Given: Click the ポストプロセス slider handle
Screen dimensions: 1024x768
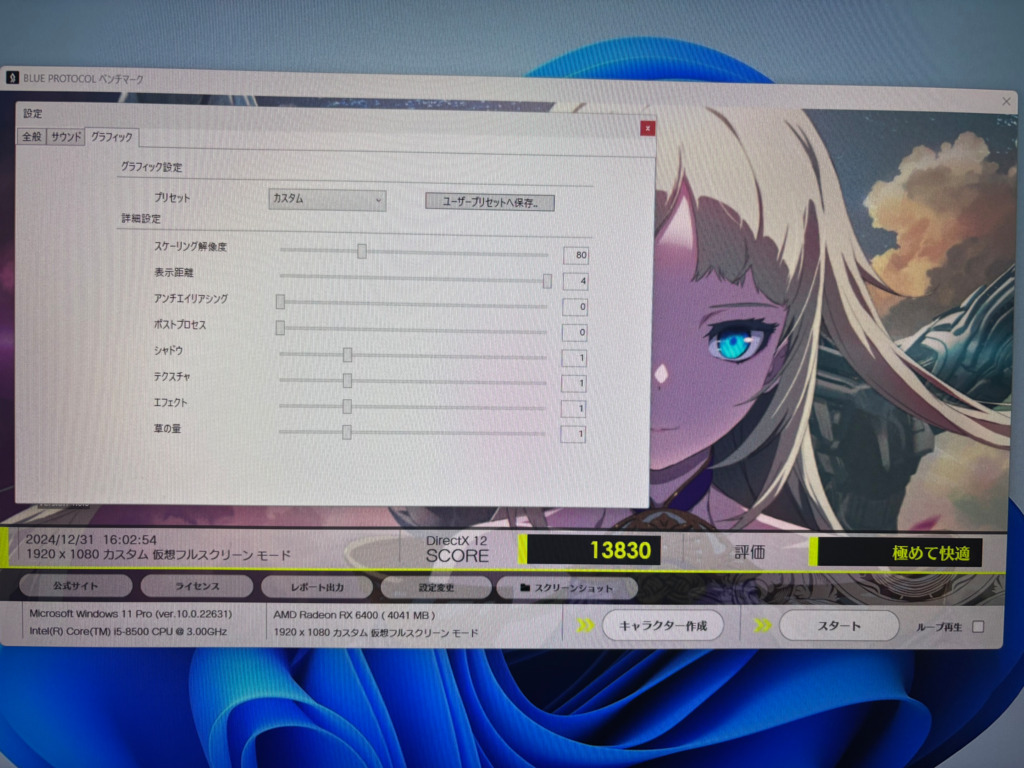Looking at the screenshot, I should click(x=280, y=327).
